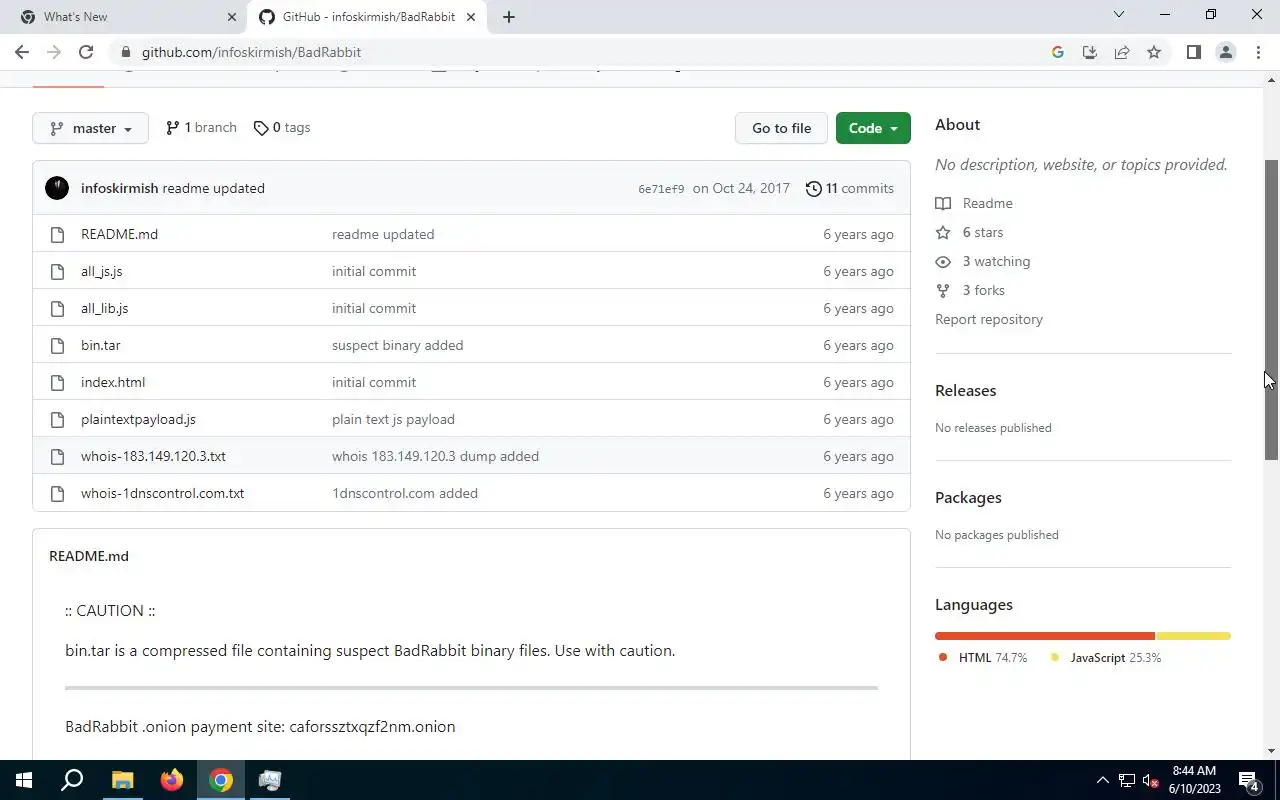View the 3 forks link
The height and width of the screenshot is (800, 1280).
tap(970, 290)
